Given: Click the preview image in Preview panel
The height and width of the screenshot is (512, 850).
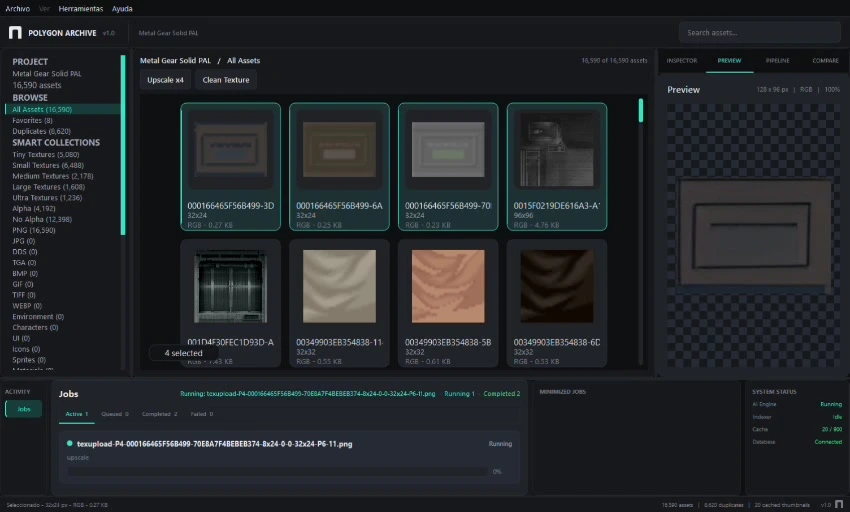Looking at the screenshot, I should pos(754,233).
